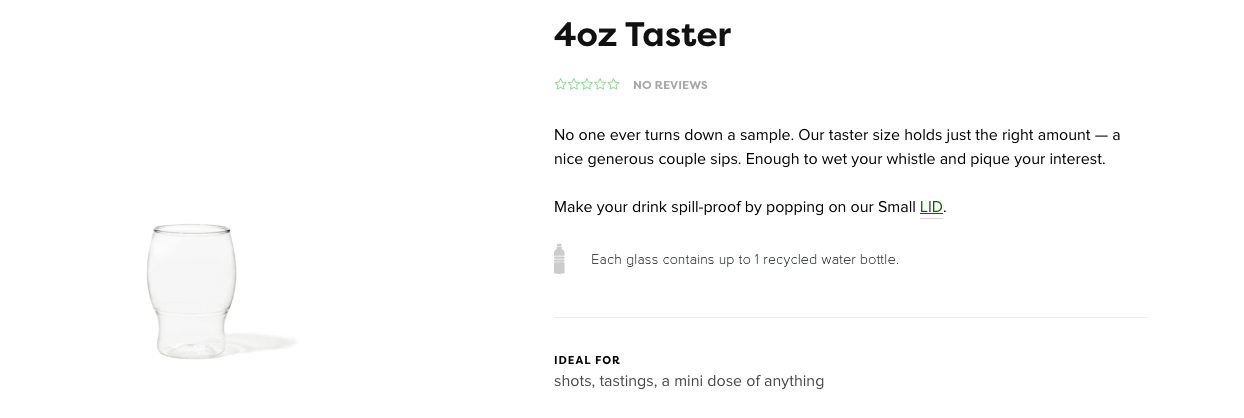Open the NO REVIEWS link
Screen dimensions: 1244x418
coord(670,85)
